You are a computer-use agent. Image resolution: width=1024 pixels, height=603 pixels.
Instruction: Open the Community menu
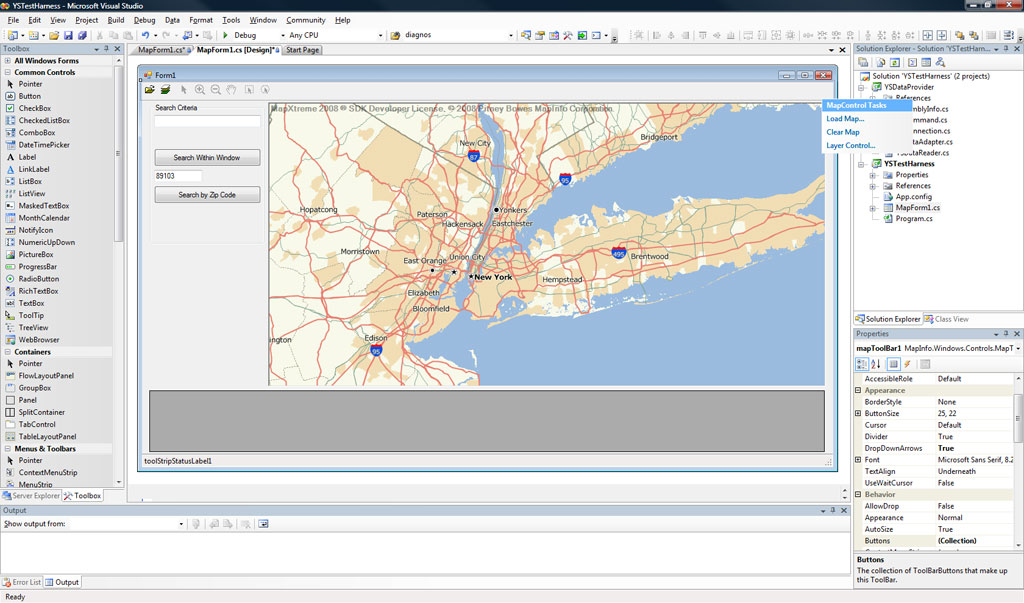pos(306,20)
